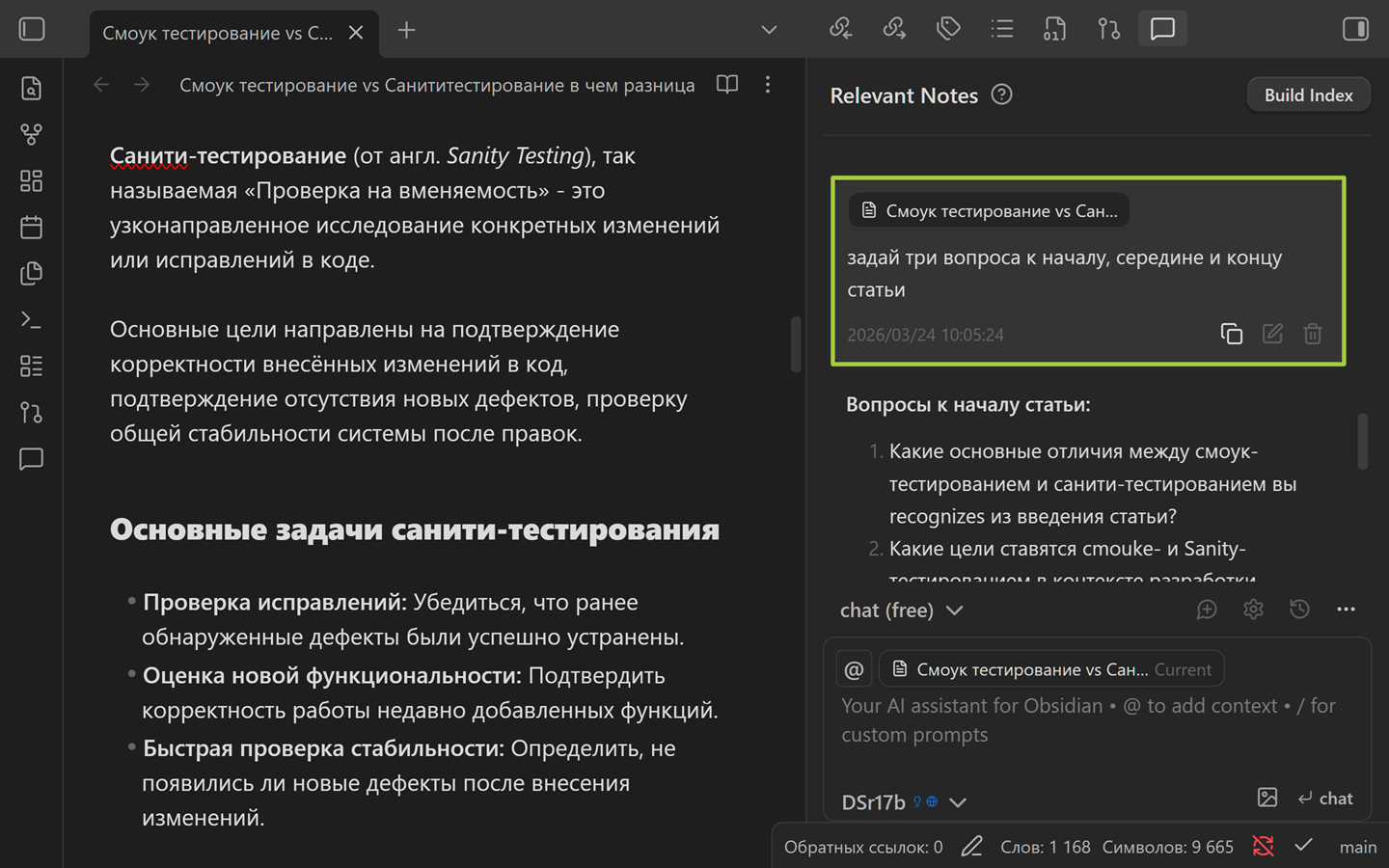Copy the chat message about three questions

tap(1232, 334)
